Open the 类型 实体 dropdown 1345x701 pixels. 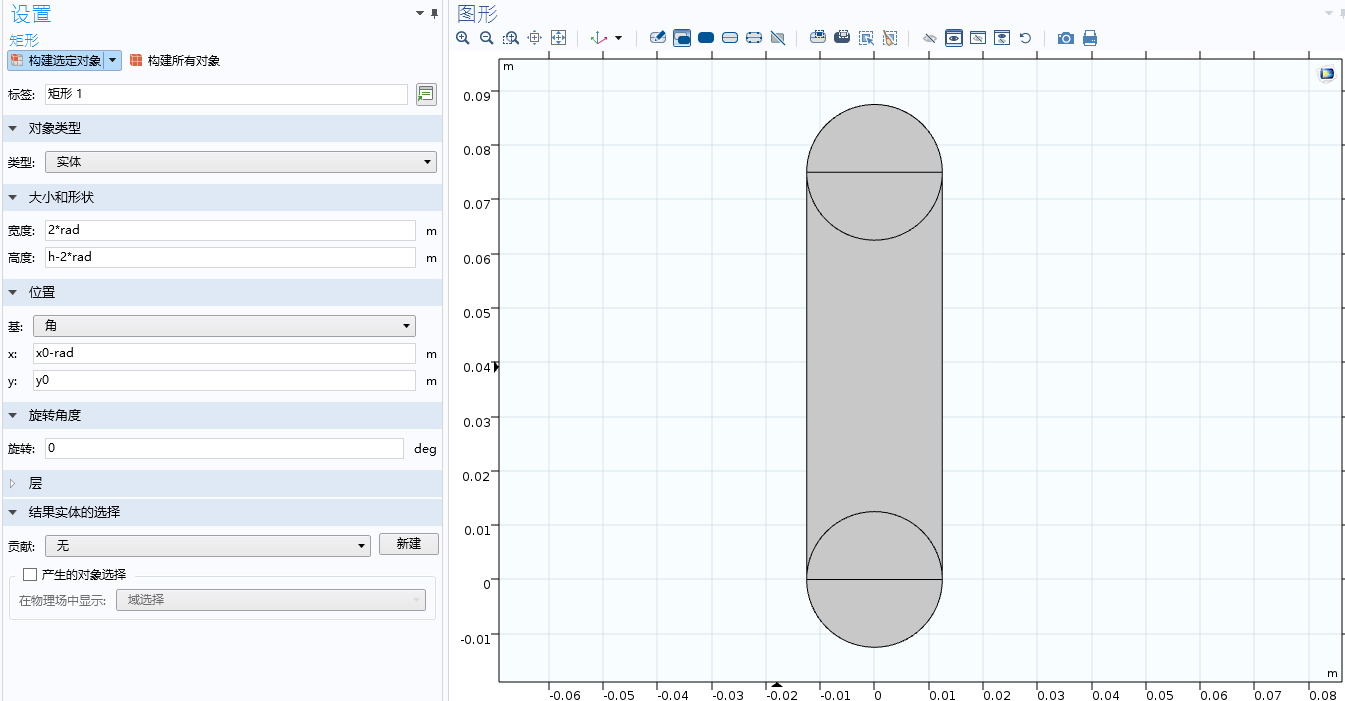click(241, 162)
